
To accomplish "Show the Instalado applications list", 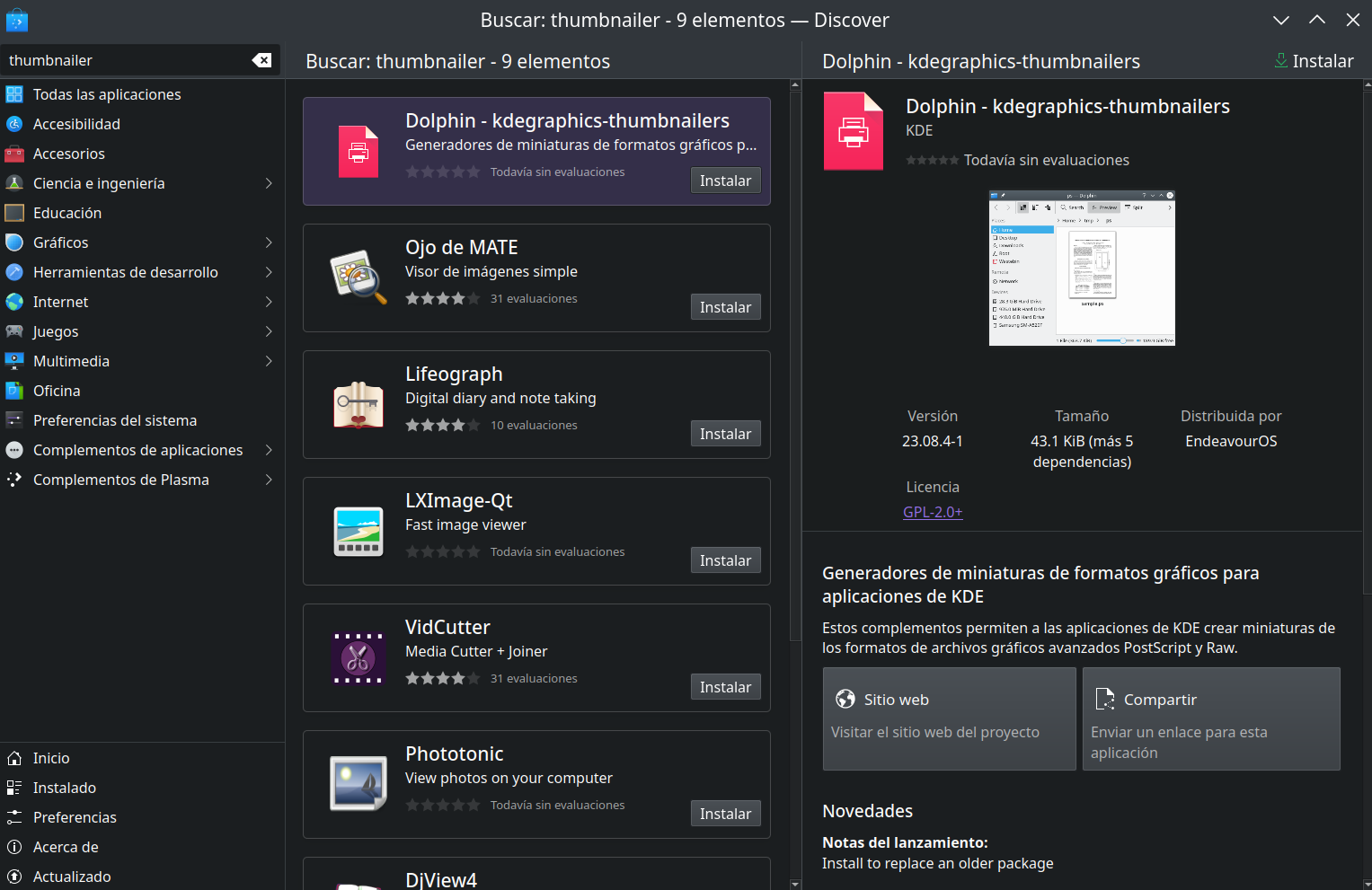I will 142,788.
